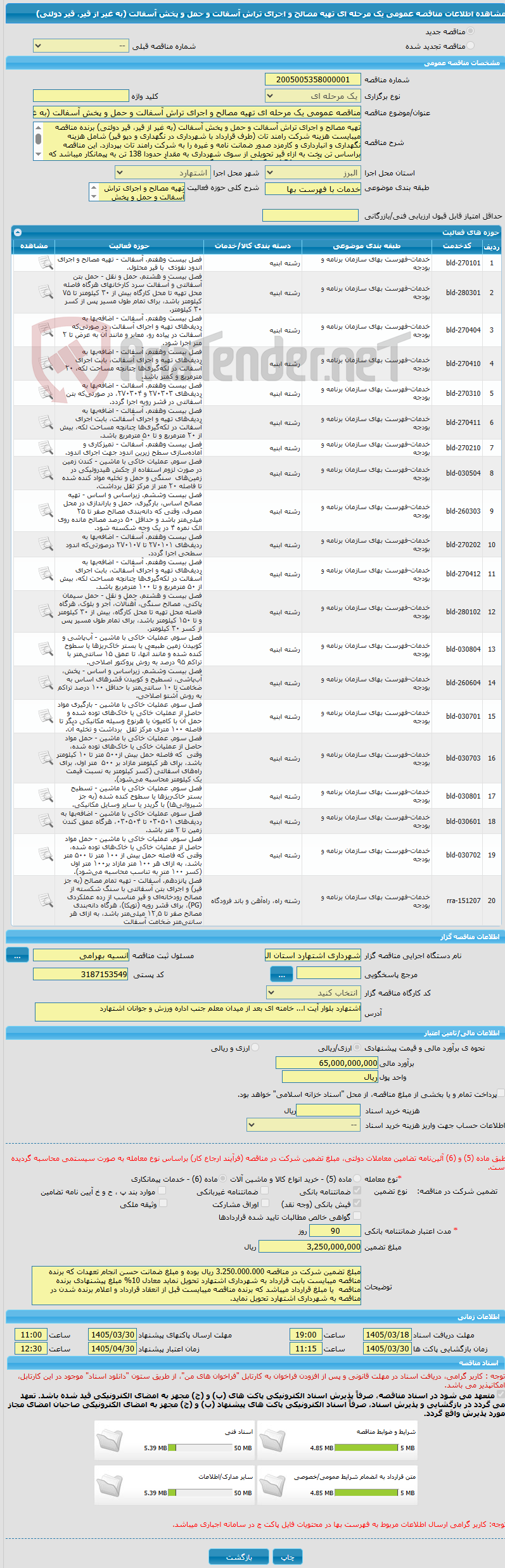Collapse حوزه های فعالیت section
The height and width of the screenshot is (1568, 505).
click(x=18, y=232)
